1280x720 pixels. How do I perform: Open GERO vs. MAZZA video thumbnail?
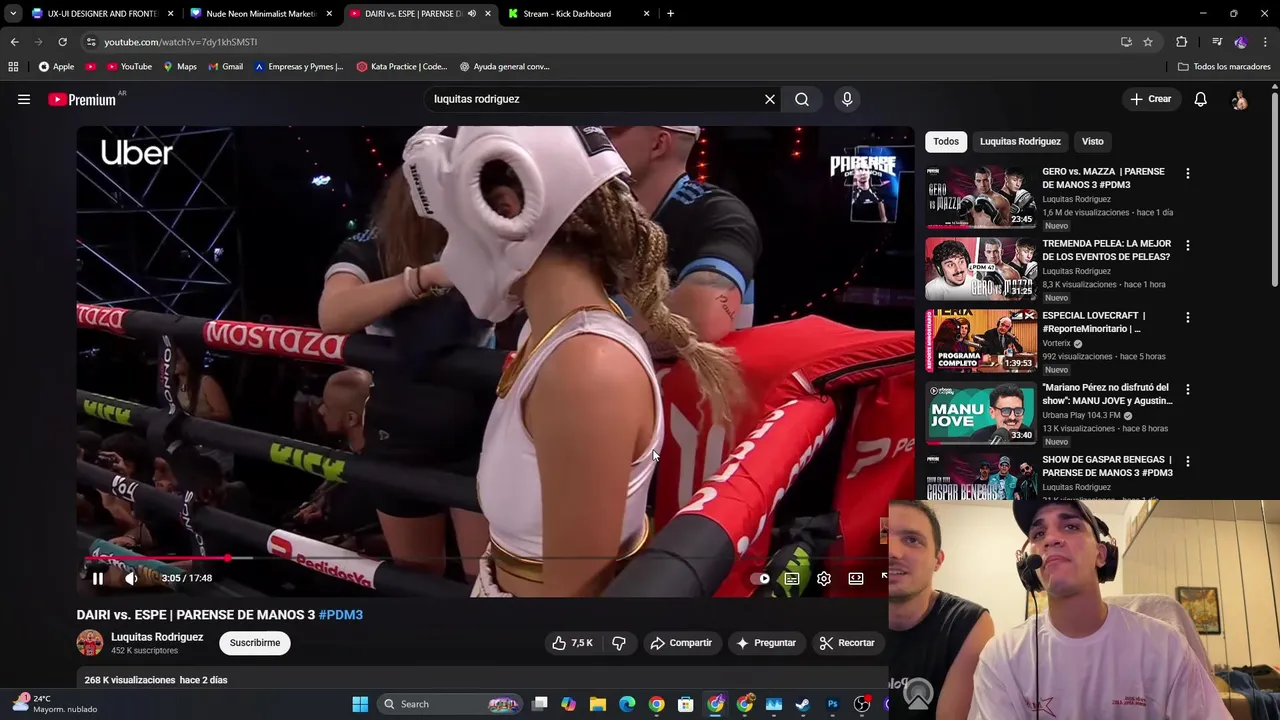click(x=981, y=197)
